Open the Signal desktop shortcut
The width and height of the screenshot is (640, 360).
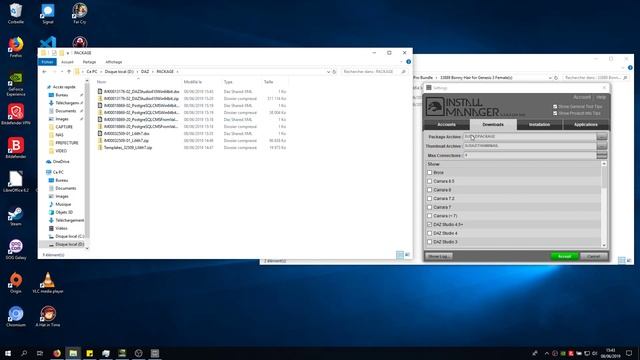pyautogui.click(x=47, y=13)
